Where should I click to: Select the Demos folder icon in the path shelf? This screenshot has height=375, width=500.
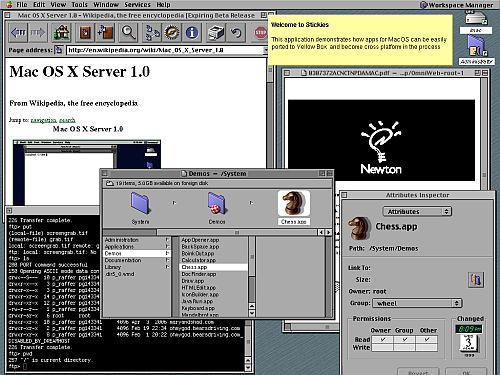(x=217, y=203)
